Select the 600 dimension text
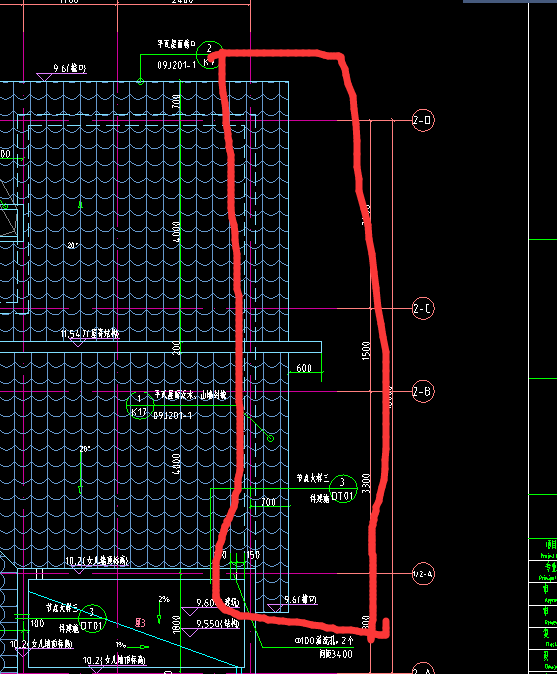The width and height of the screenshot is (557, 674). pyautogui.click(x=304, y=368)
